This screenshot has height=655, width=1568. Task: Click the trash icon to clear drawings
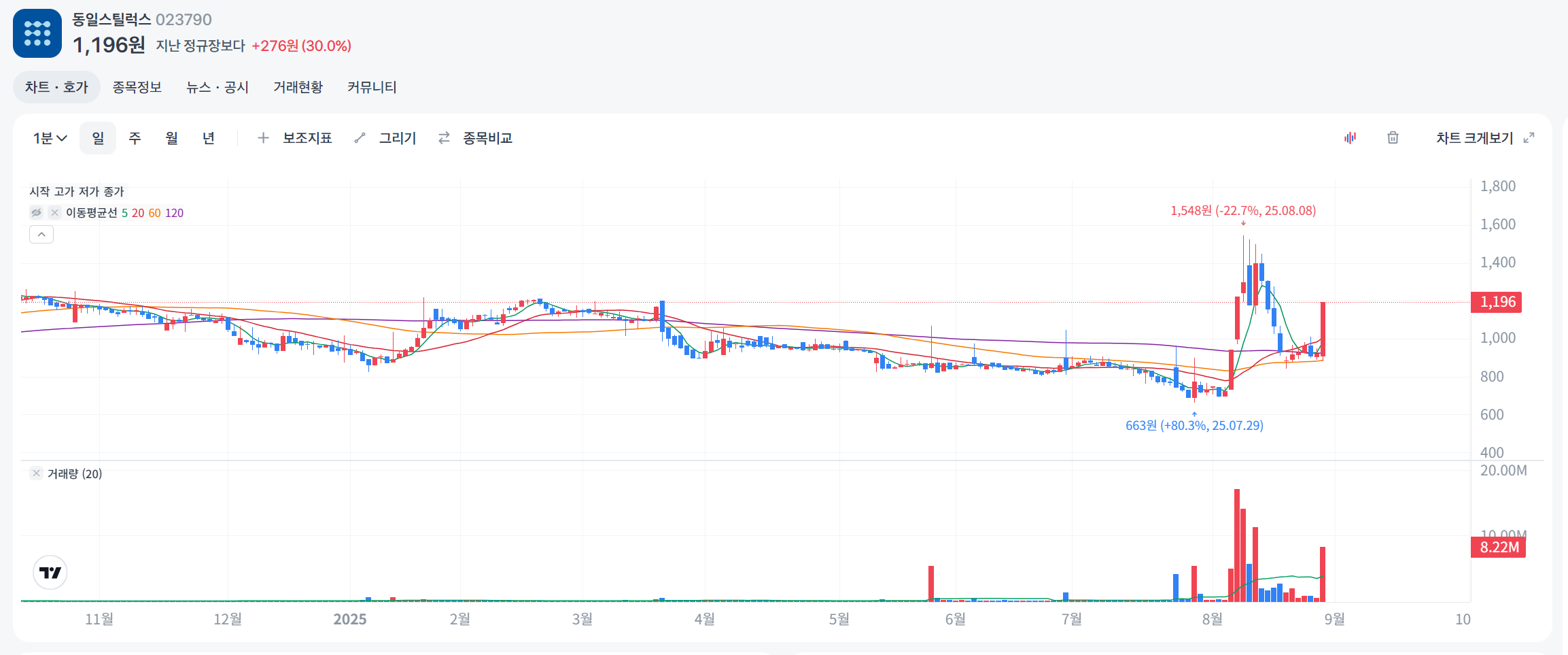(x=1393, y=138)
